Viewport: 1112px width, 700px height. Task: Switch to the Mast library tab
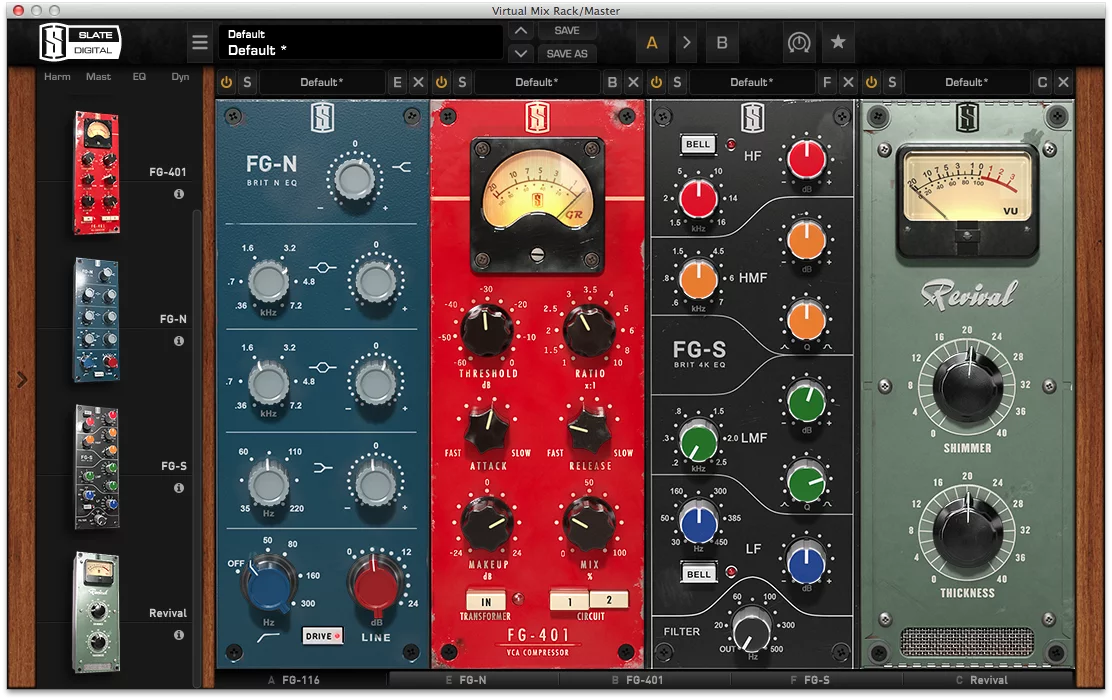(99, 77)
